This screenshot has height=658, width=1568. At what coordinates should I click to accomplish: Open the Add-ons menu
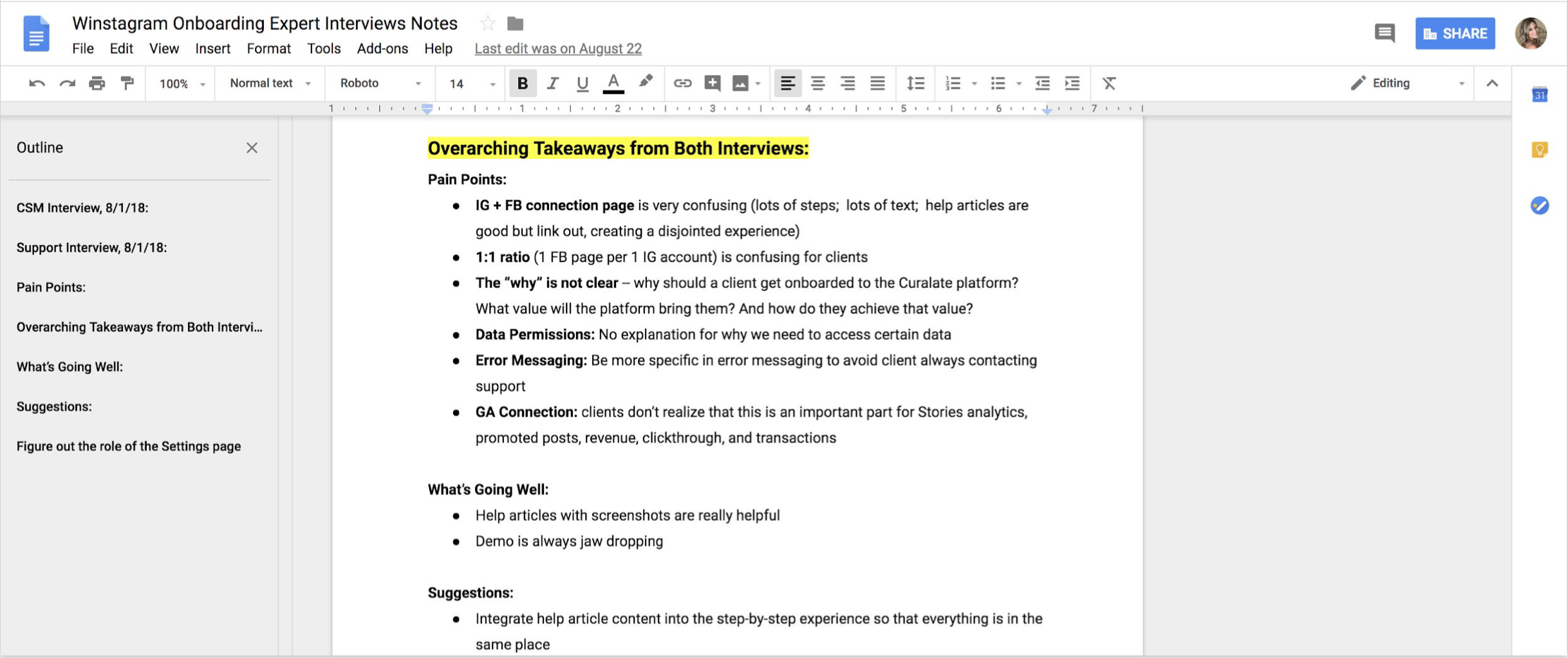(x=382, y=49)
